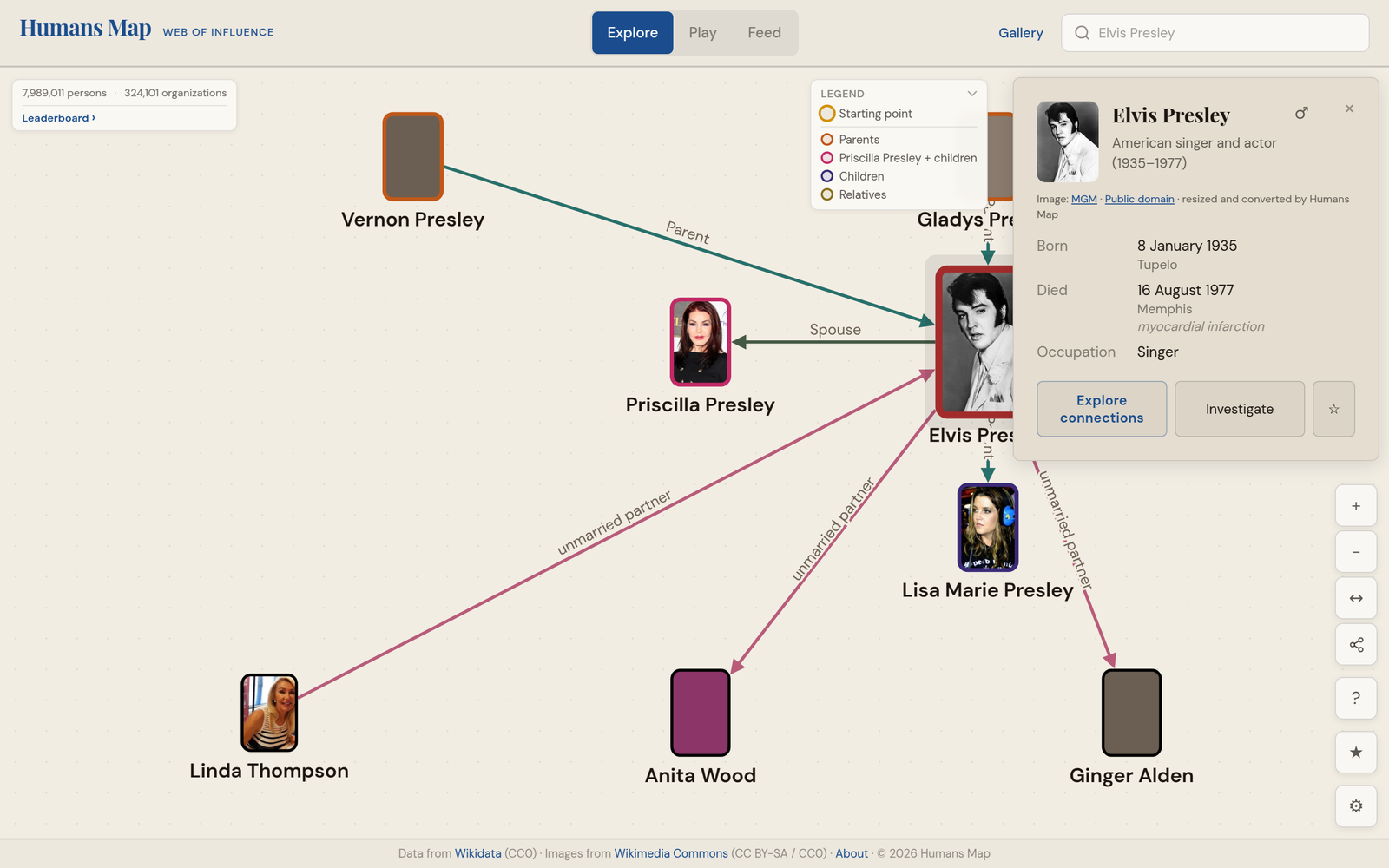
Task: Open the About footer link
Action: 852,853
